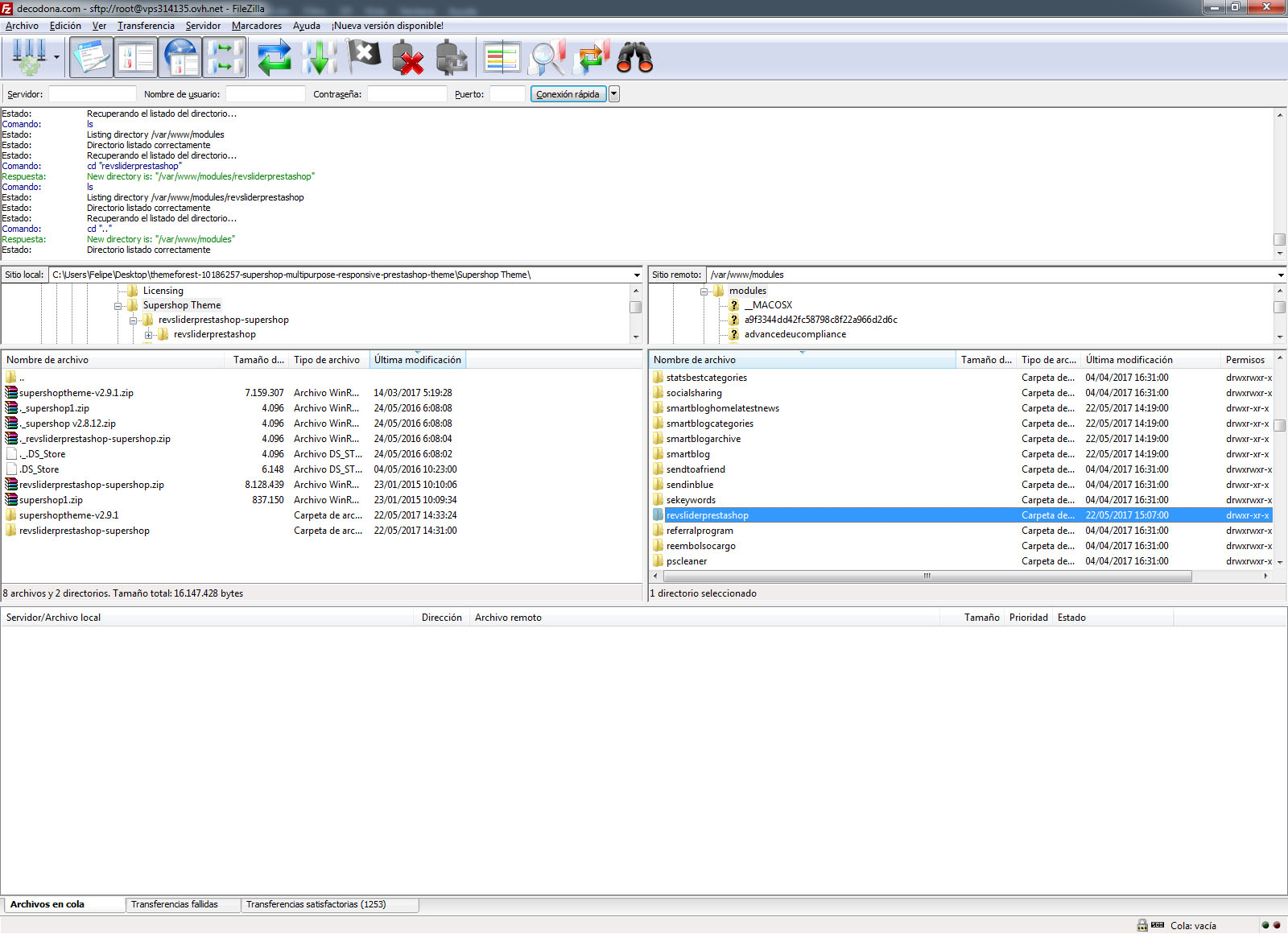Click the encryption lock status icon
The width and height of the screenshot is (1288, 934).
pyautogui.click(x=1142, y=925)
